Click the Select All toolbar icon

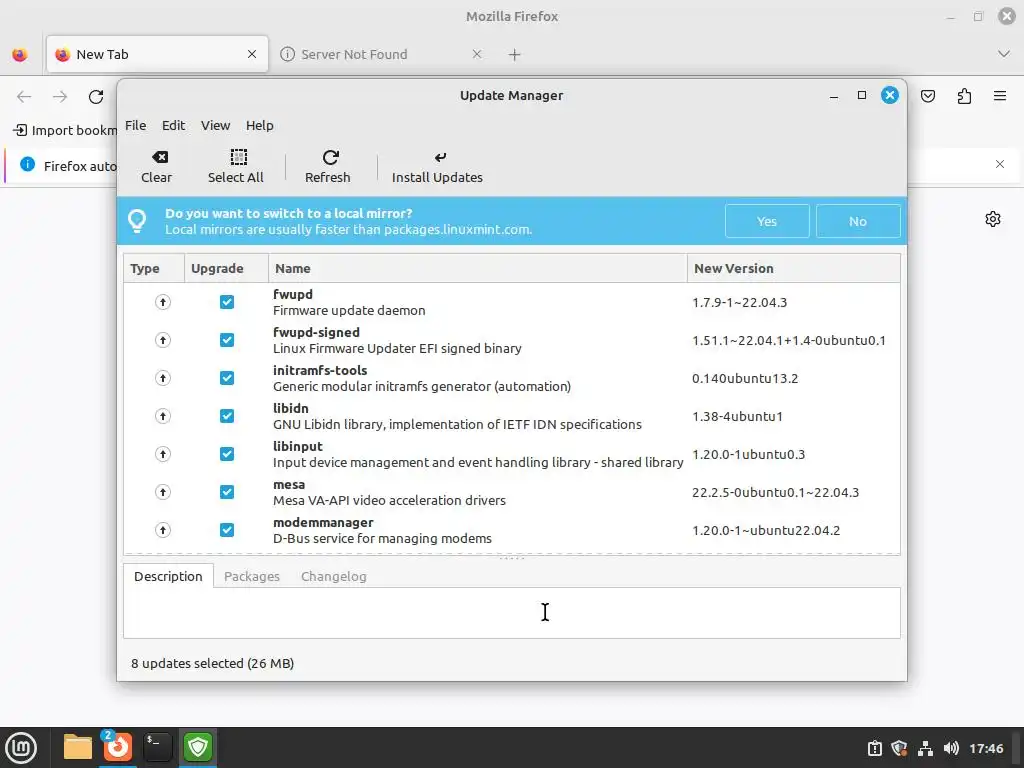pyautogui.click(x=238, y=157)
